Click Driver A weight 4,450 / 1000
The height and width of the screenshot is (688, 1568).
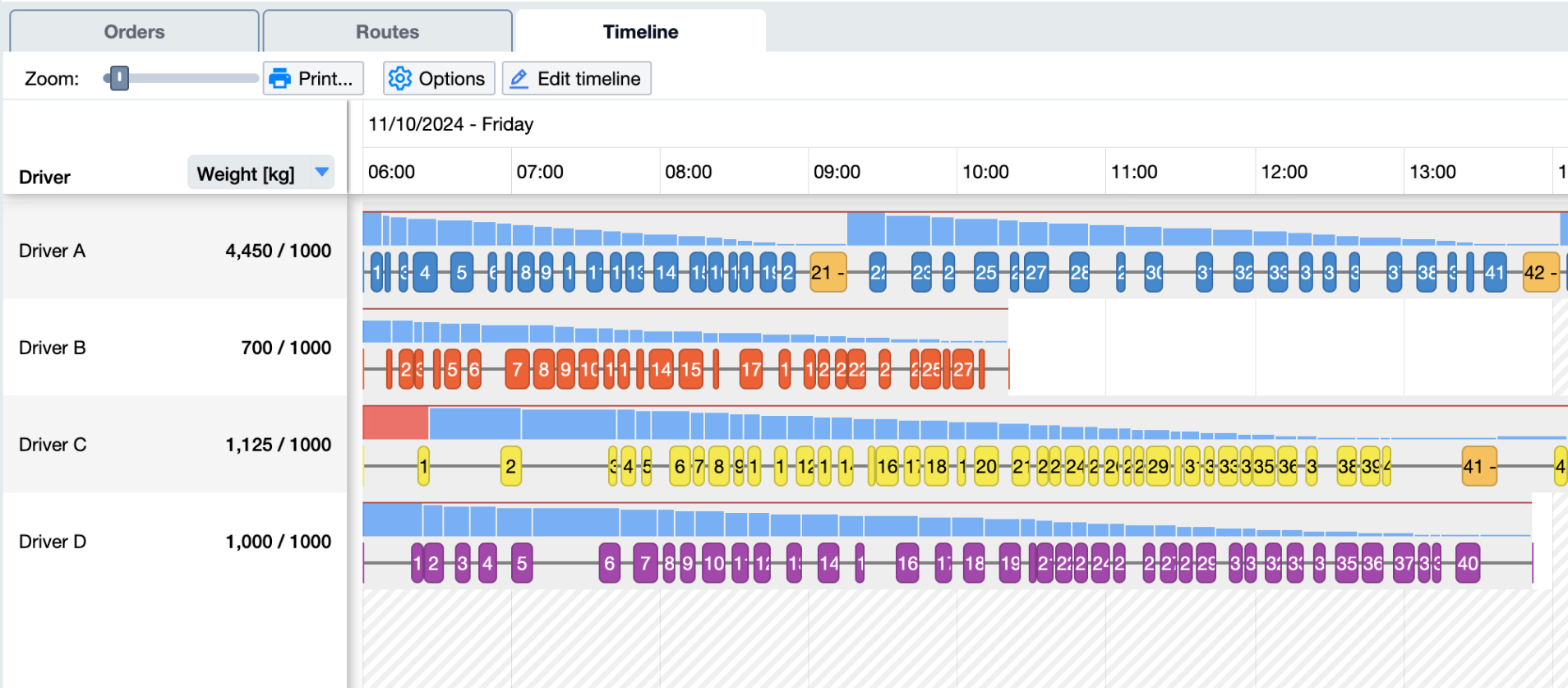[x=279, y=251]
